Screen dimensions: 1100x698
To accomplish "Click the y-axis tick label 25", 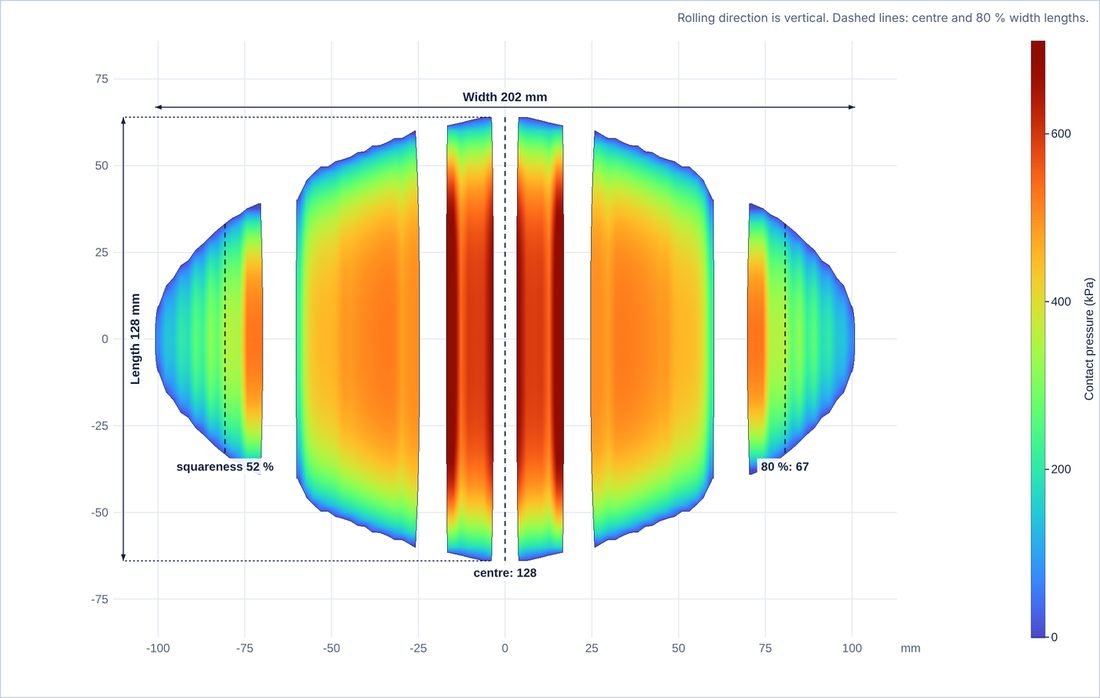I will [x=102, y=253].
